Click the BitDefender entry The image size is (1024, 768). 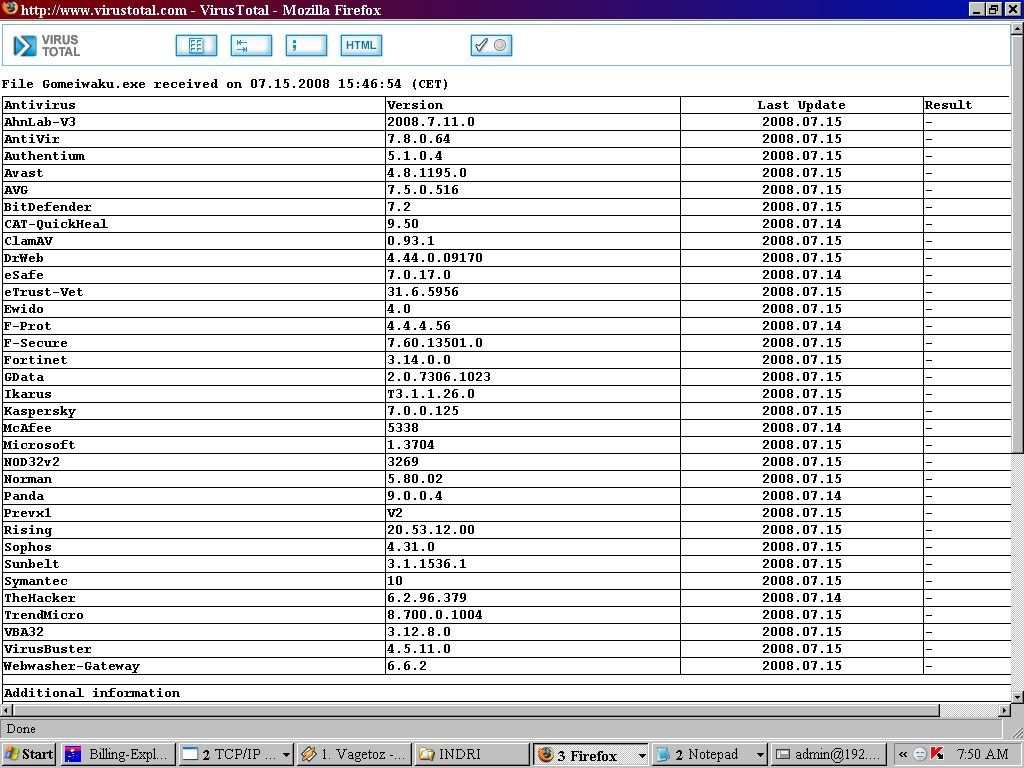click(48, 207)
